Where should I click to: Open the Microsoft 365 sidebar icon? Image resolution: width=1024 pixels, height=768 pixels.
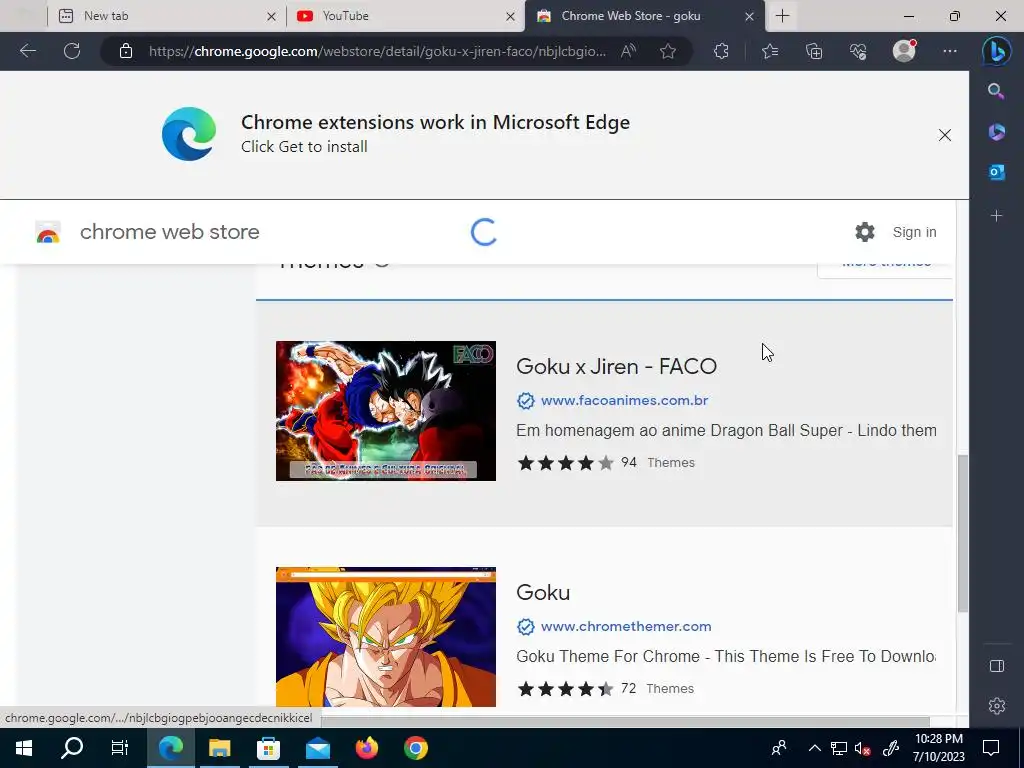(x=996, y=132)
